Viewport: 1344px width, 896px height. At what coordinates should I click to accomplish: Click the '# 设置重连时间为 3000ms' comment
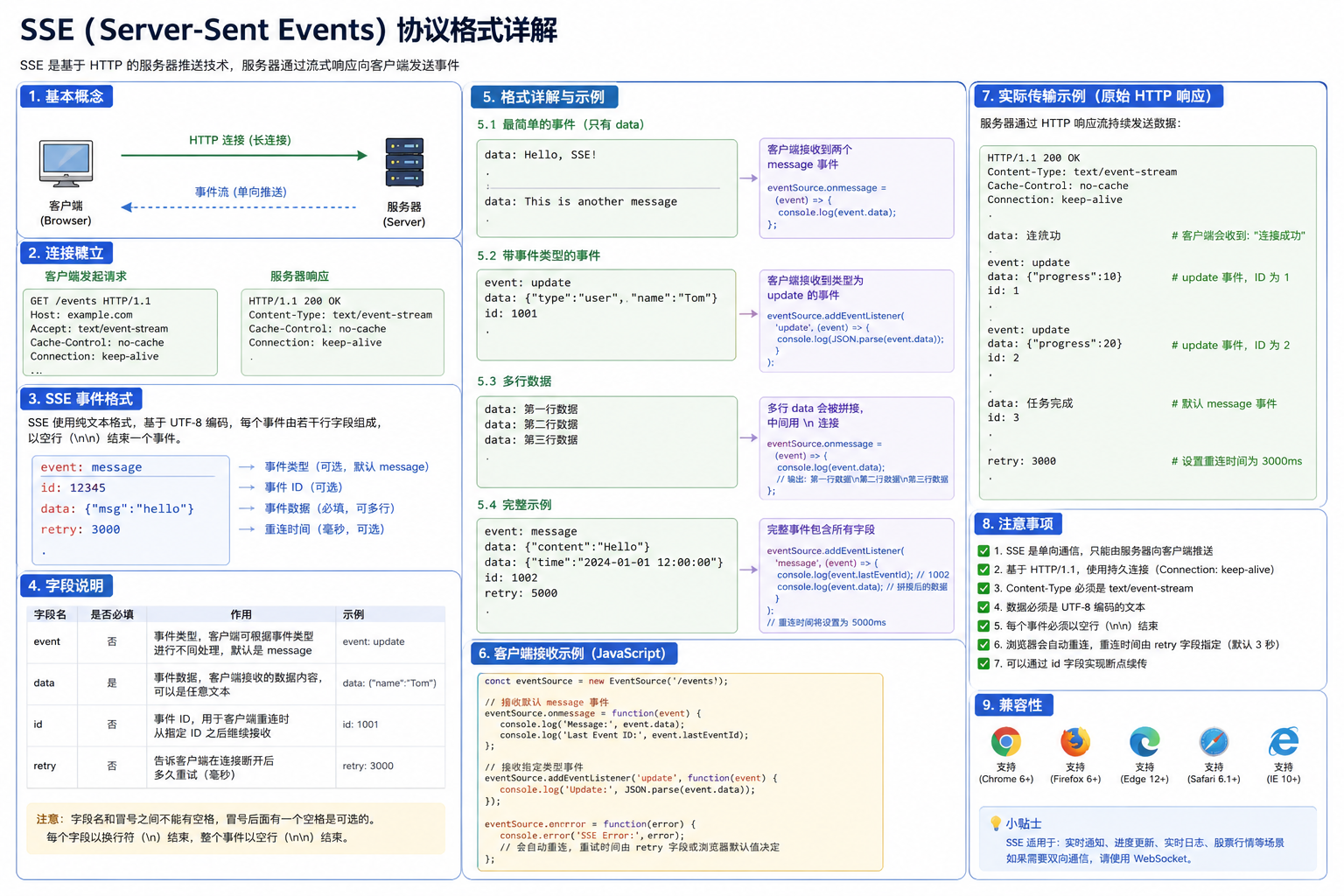pyautogui.click(x=1236, y=461)
